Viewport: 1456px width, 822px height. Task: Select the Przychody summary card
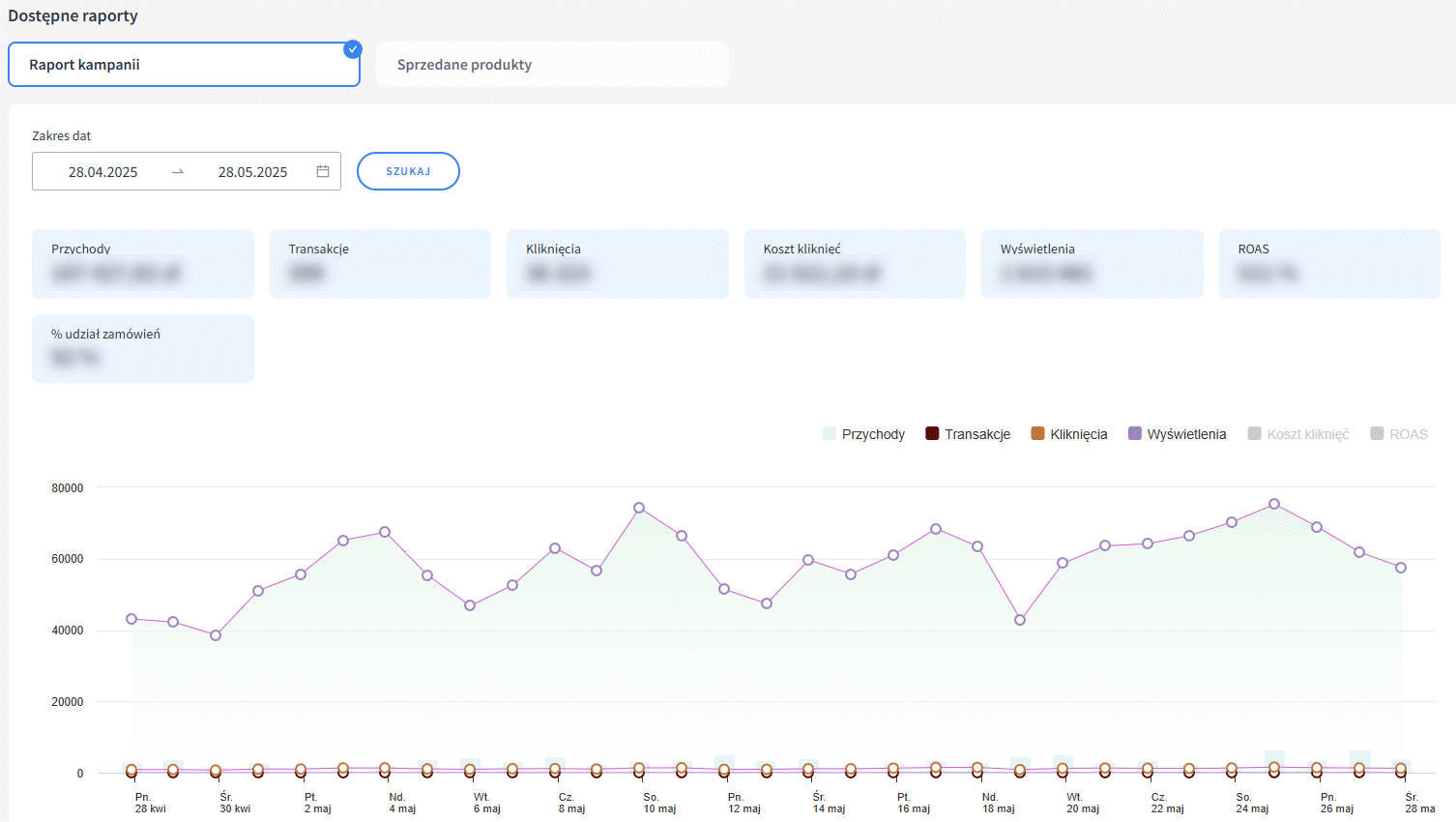click(143, 264)
